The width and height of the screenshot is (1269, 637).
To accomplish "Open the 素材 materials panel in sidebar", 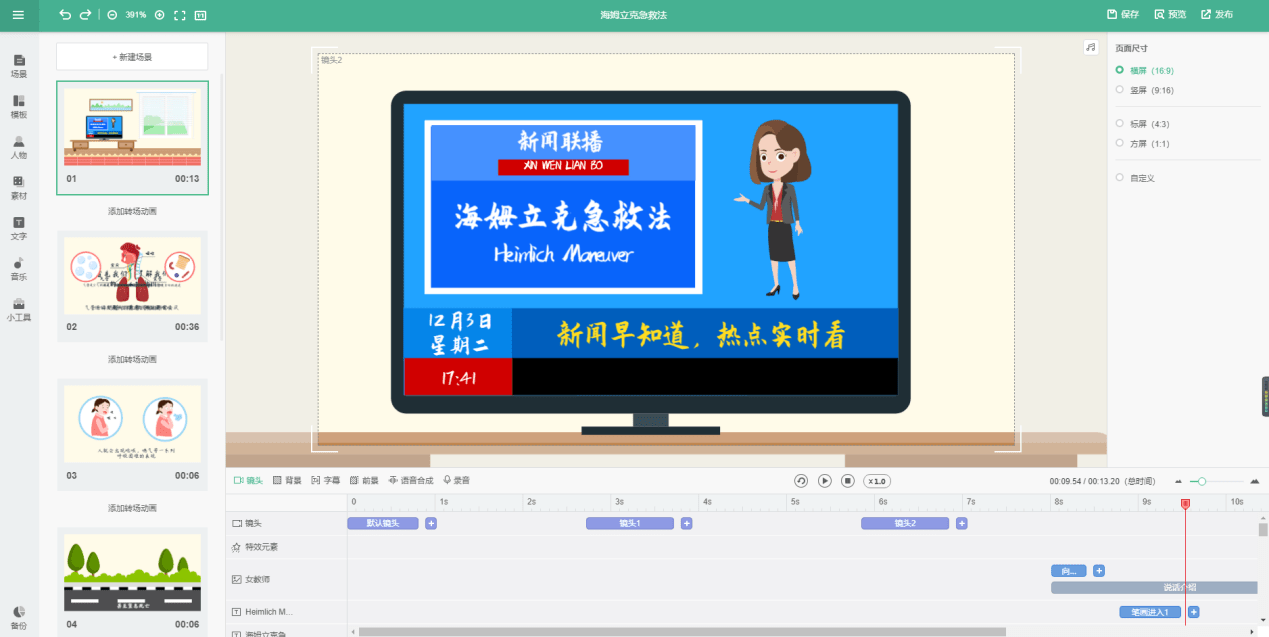I will coord(19,188).
